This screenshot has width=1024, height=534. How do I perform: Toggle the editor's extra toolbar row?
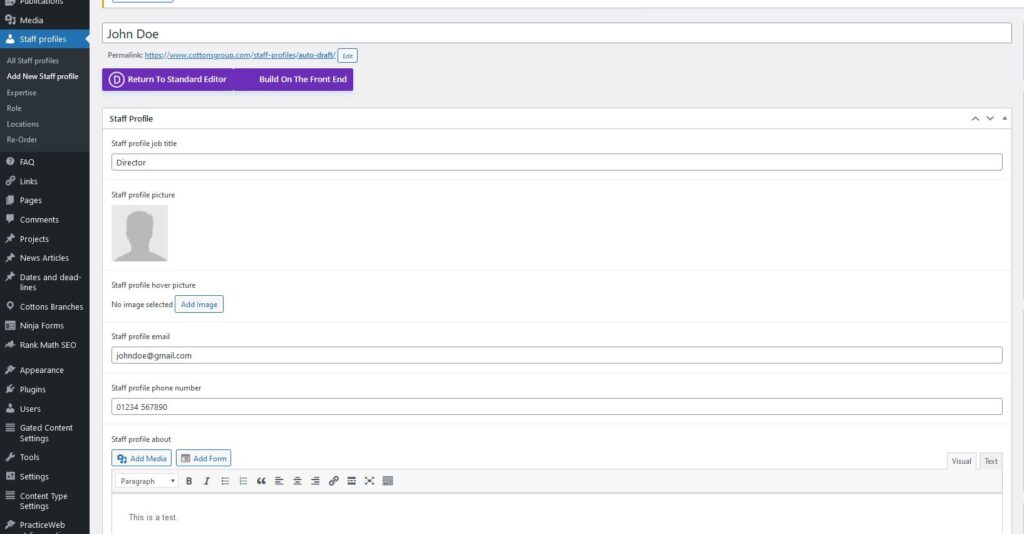tap(388, 481)
